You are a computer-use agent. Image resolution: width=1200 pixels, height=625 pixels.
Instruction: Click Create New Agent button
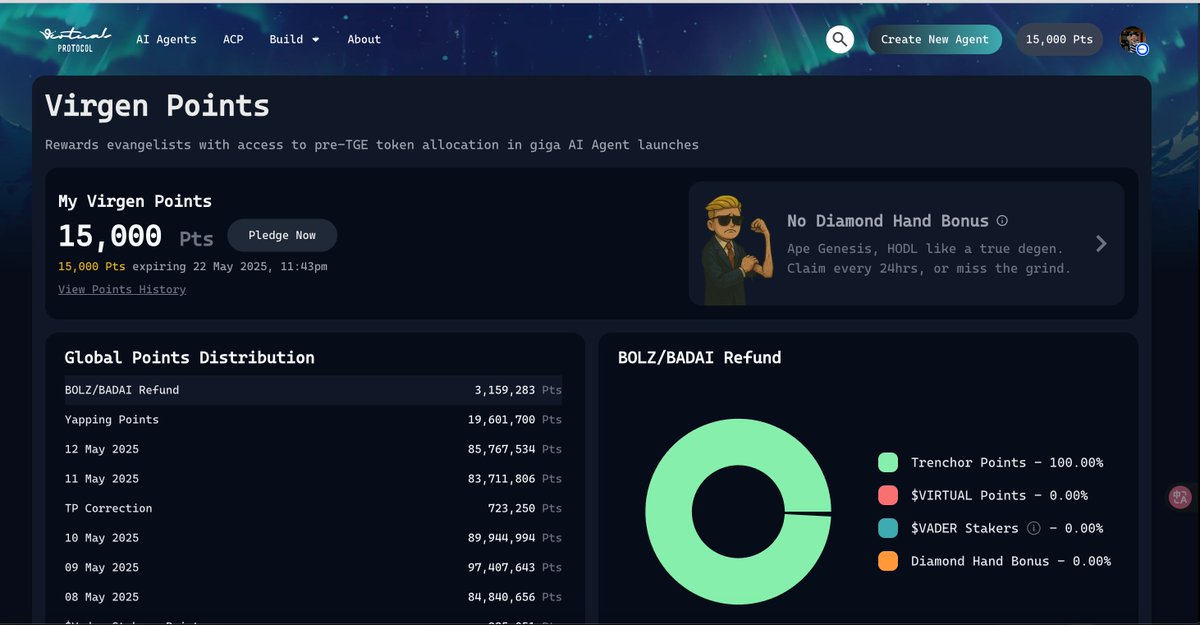(x=934, y=39)
